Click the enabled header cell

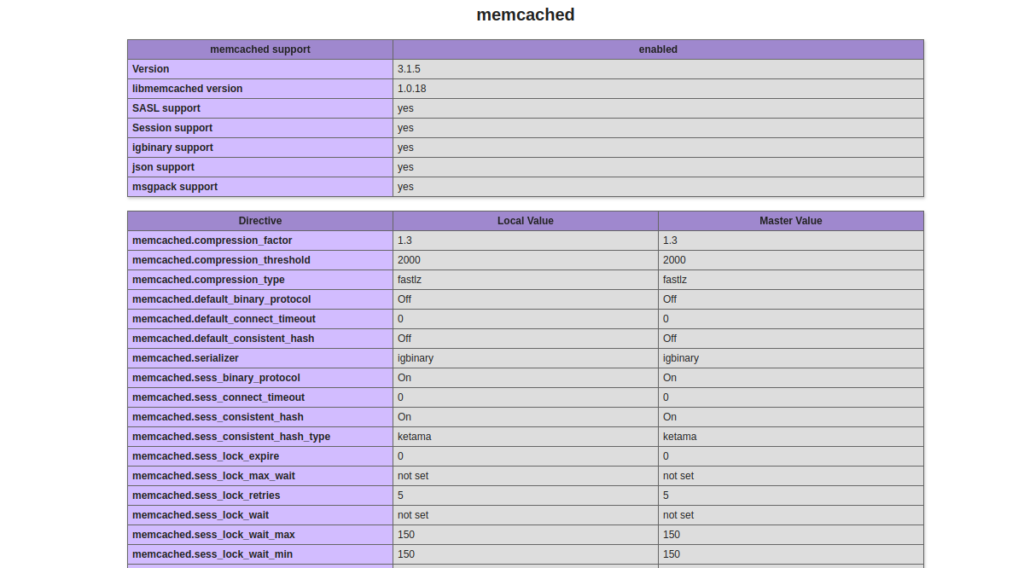click(x=658, y=50)
